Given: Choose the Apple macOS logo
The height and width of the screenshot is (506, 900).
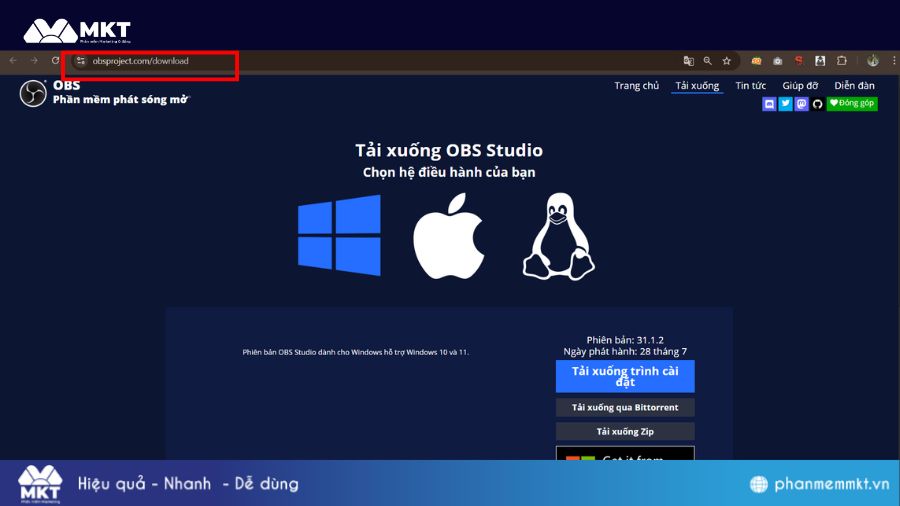Looking at the screenshot, I should (x=448, y=236).
